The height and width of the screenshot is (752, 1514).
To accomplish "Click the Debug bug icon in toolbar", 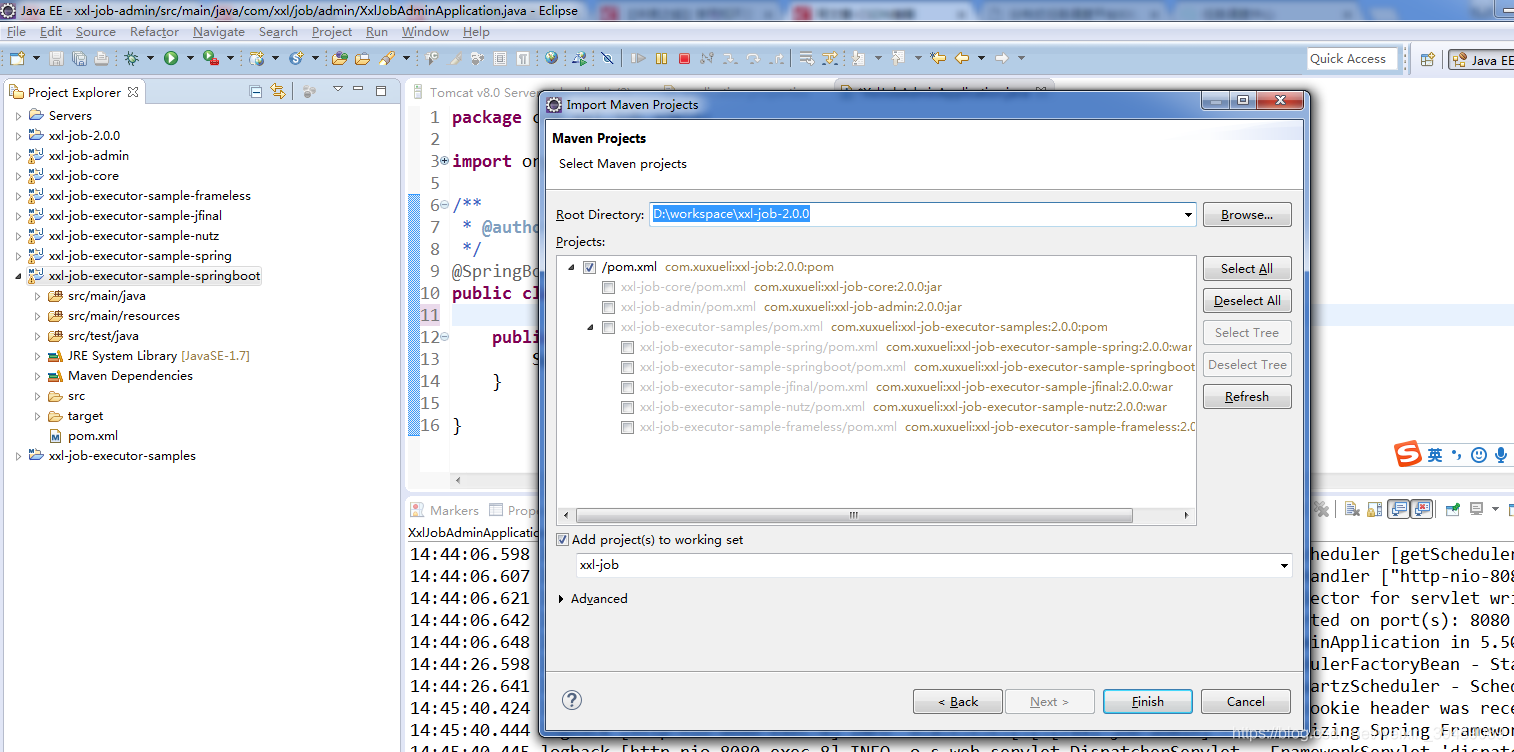I will 131,58.
